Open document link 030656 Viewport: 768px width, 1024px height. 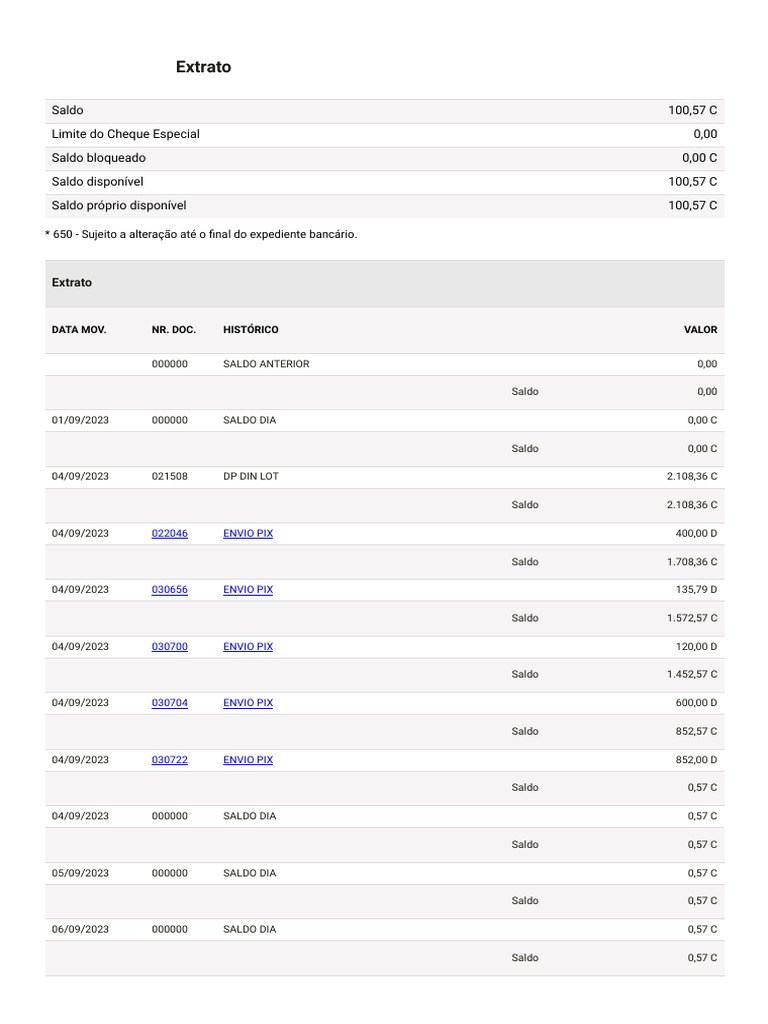point(169,590)
